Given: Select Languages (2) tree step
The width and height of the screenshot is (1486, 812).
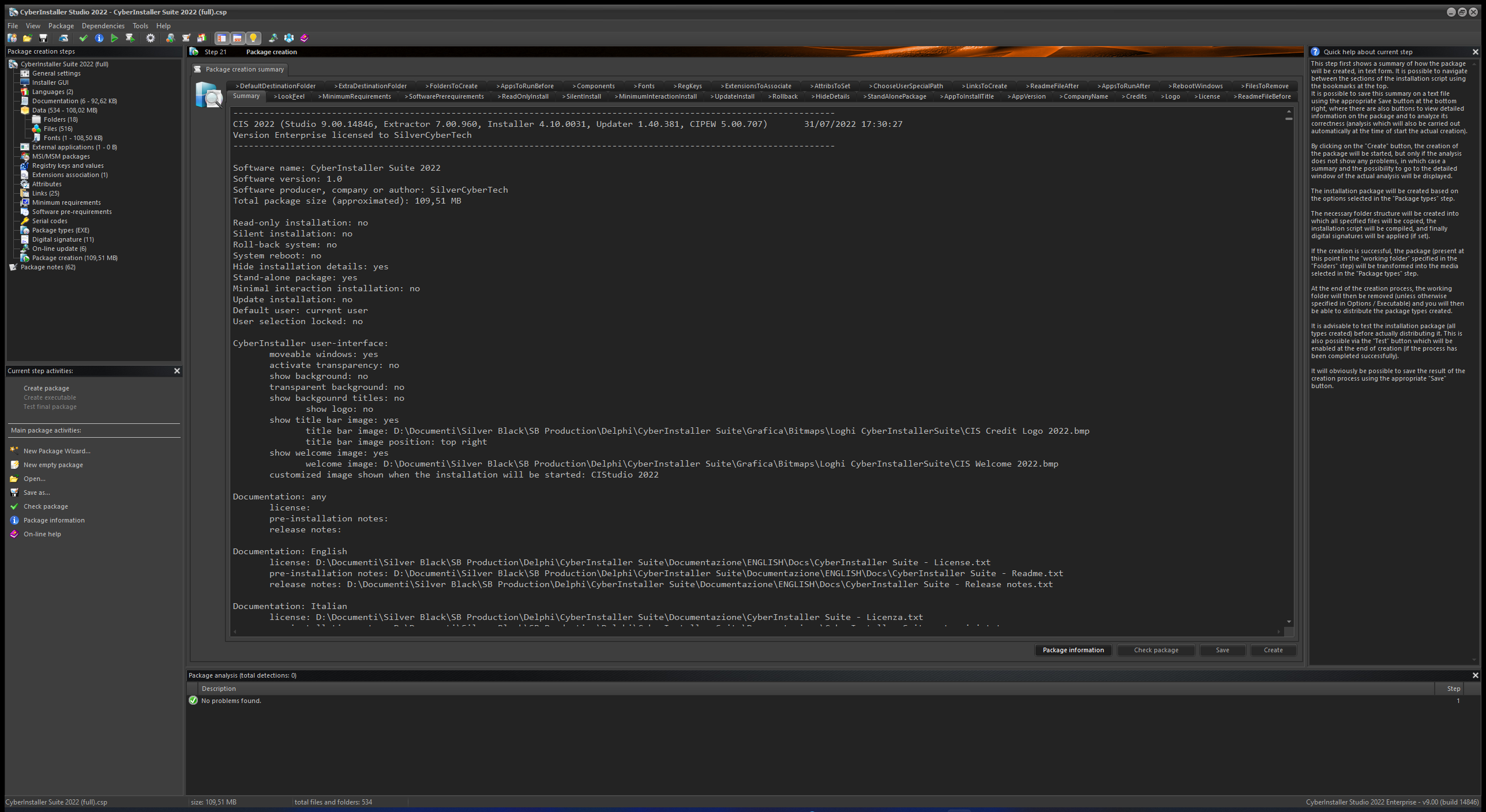Looking at the screenshot, I should click(x=52, y=92).
